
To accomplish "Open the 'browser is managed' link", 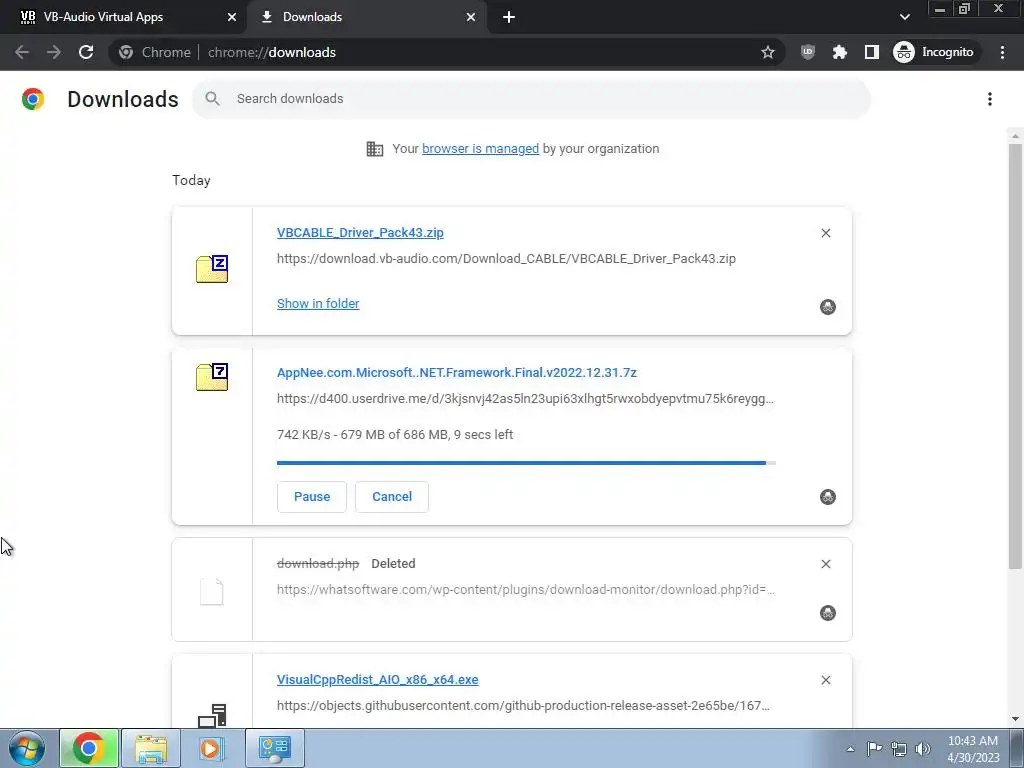I will 481,149.
